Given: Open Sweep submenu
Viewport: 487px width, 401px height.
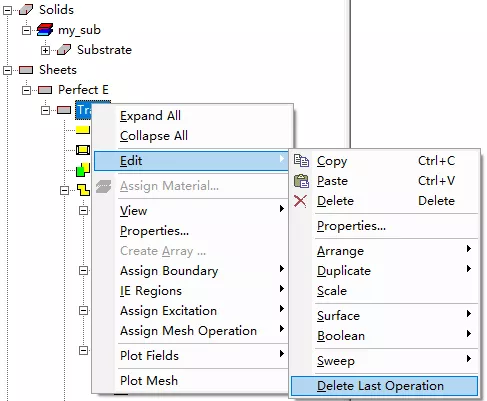Looking at the screenshot, I should (x=385, y=361).
